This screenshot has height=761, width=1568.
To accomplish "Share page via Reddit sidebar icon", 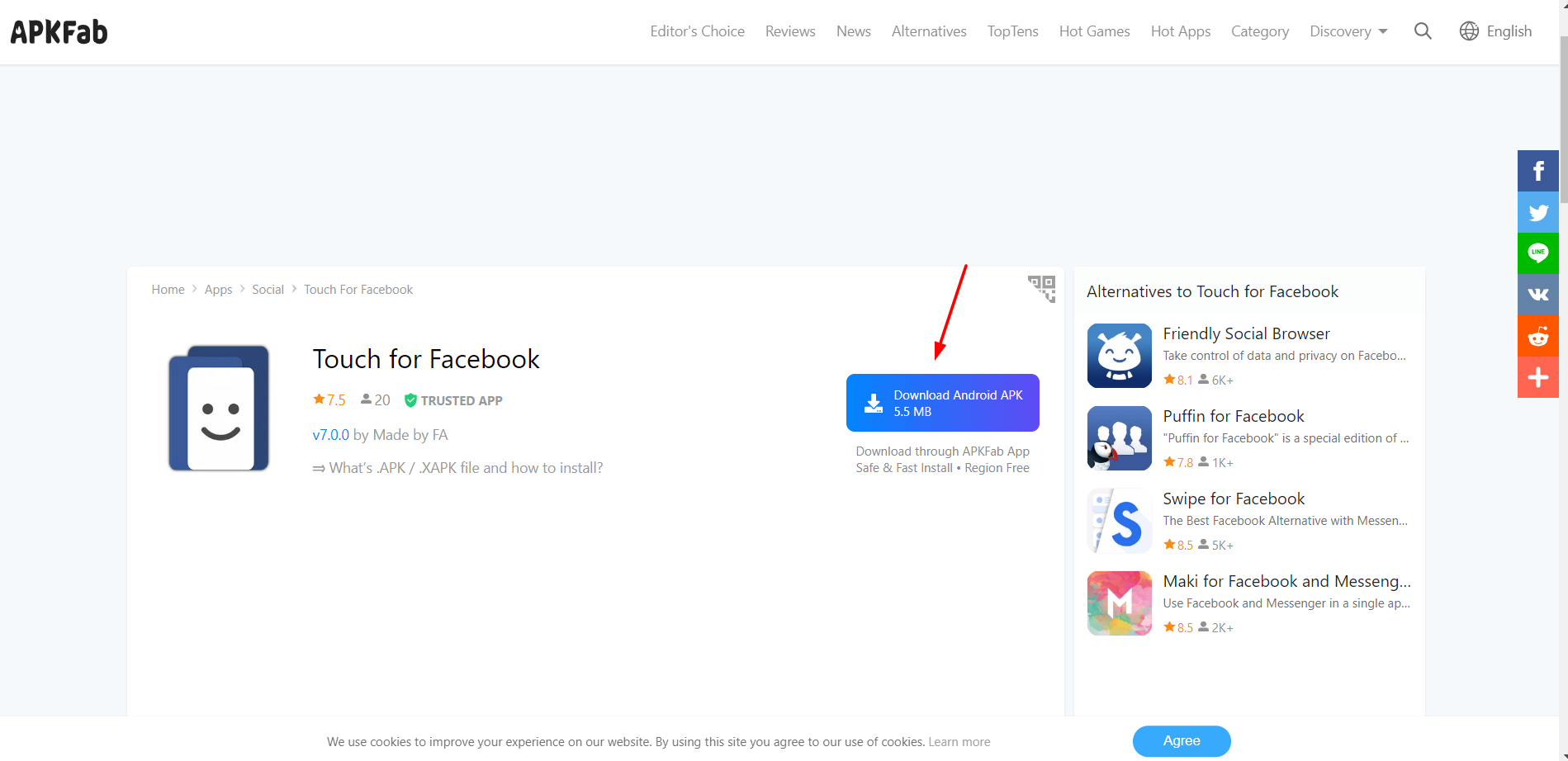I will click(1537, 336).
